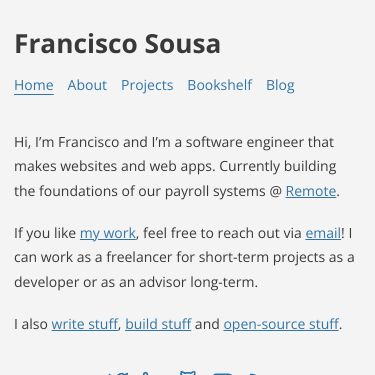Viewport: 375px width, 375px height.
Task: Visit the "open-source stuff" link
Action: pyautogui.click(x=281, y=324)
